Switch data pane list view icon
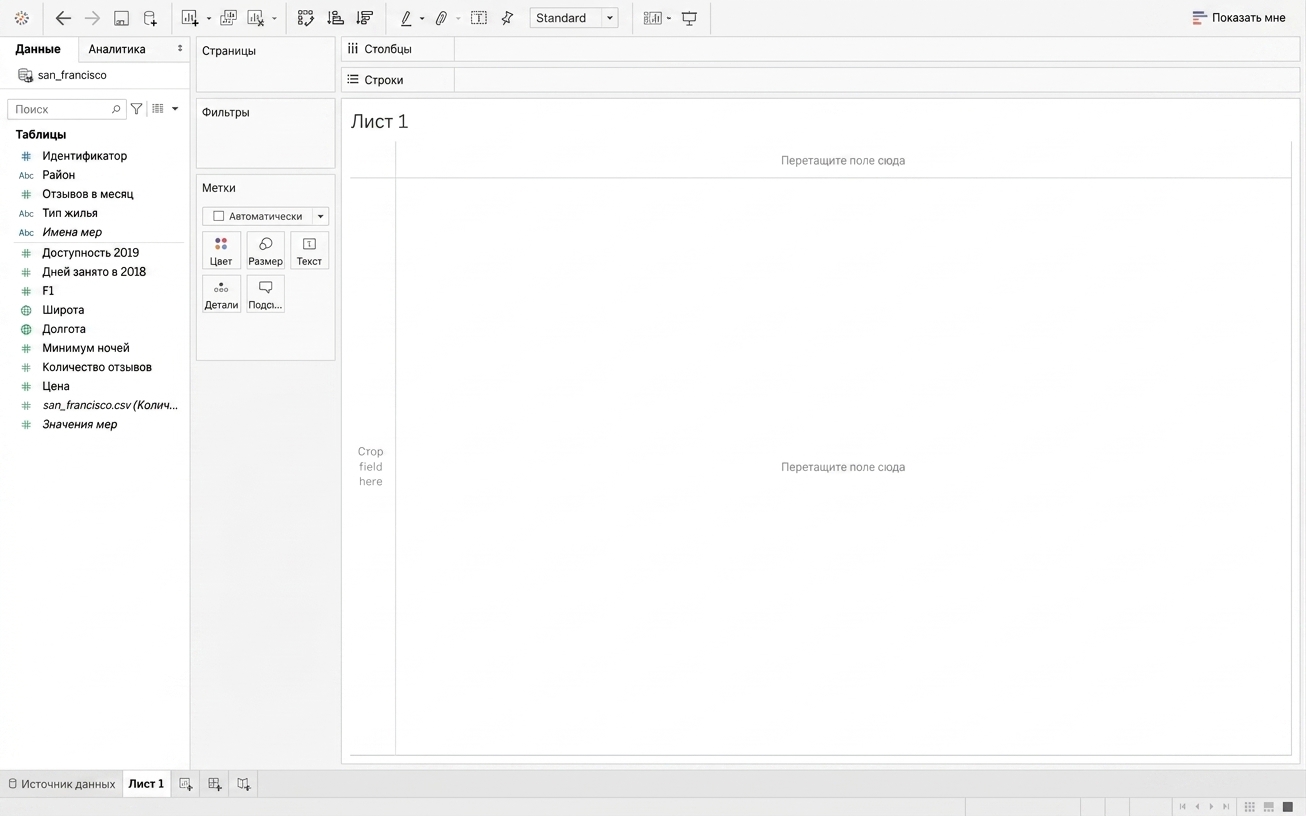 158,109
